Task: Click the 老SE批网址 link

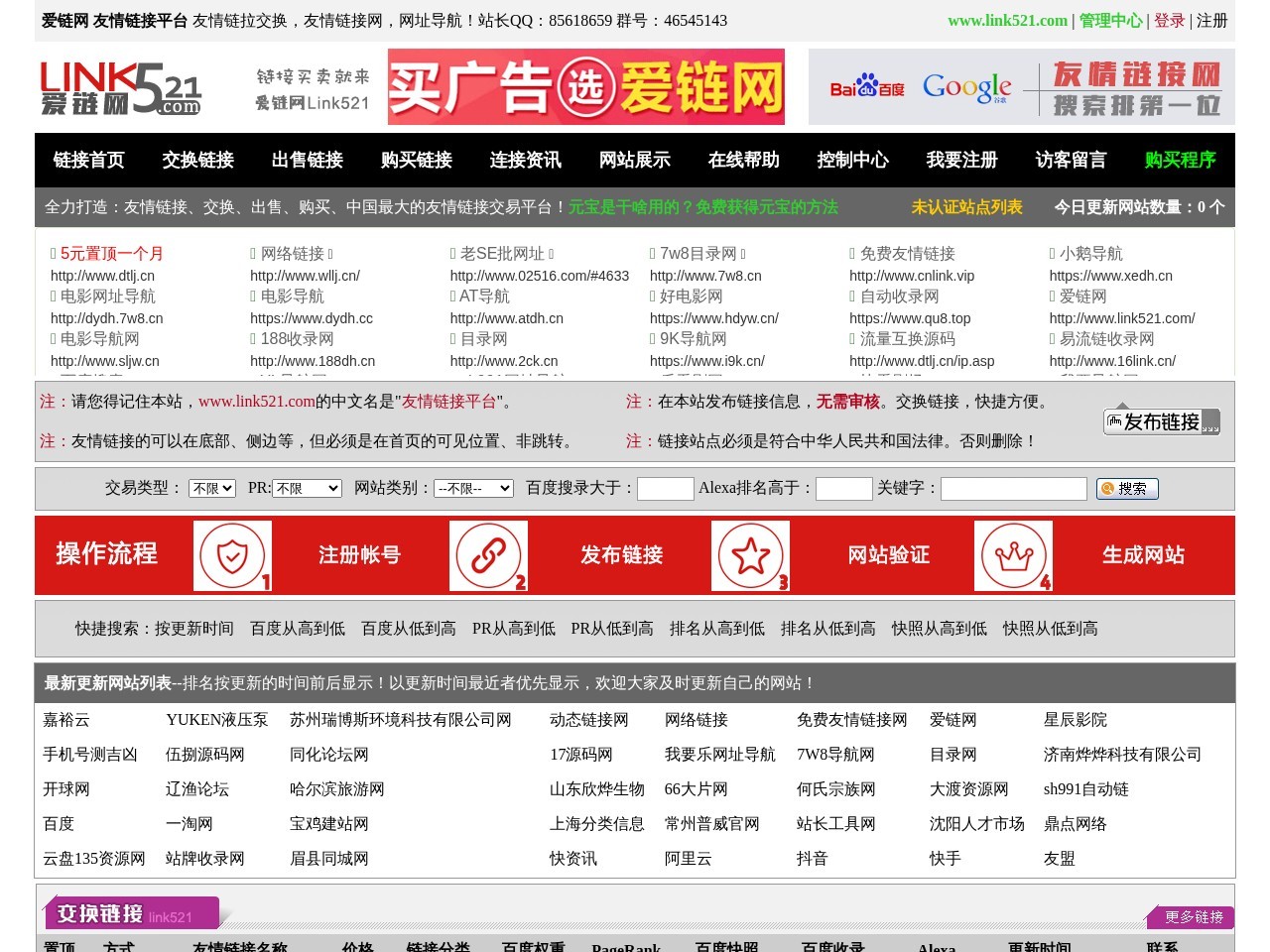Action: click(x=502, y=254)
